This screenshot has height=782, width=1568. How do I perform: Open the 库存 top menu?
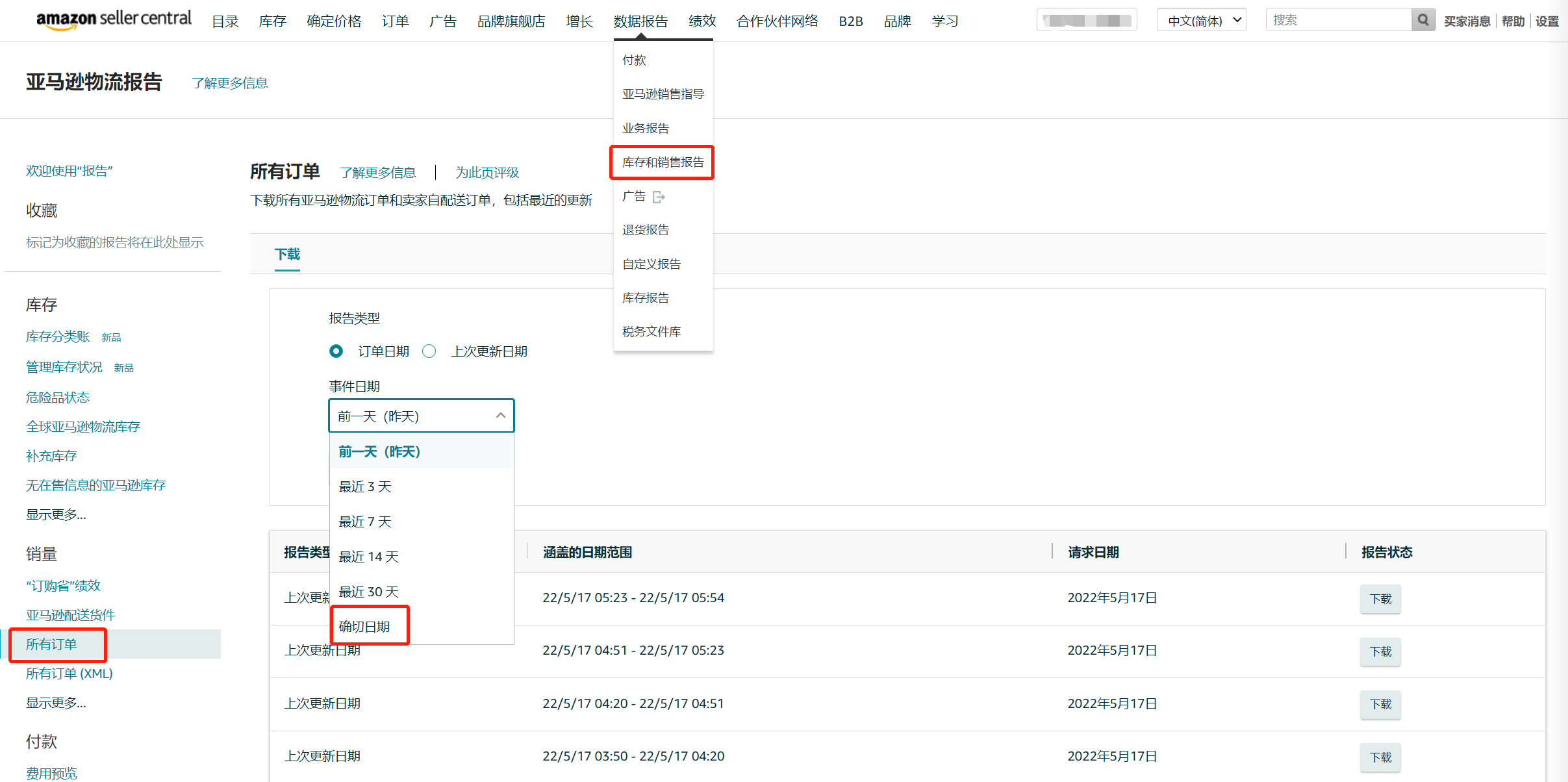coord(272,21)
